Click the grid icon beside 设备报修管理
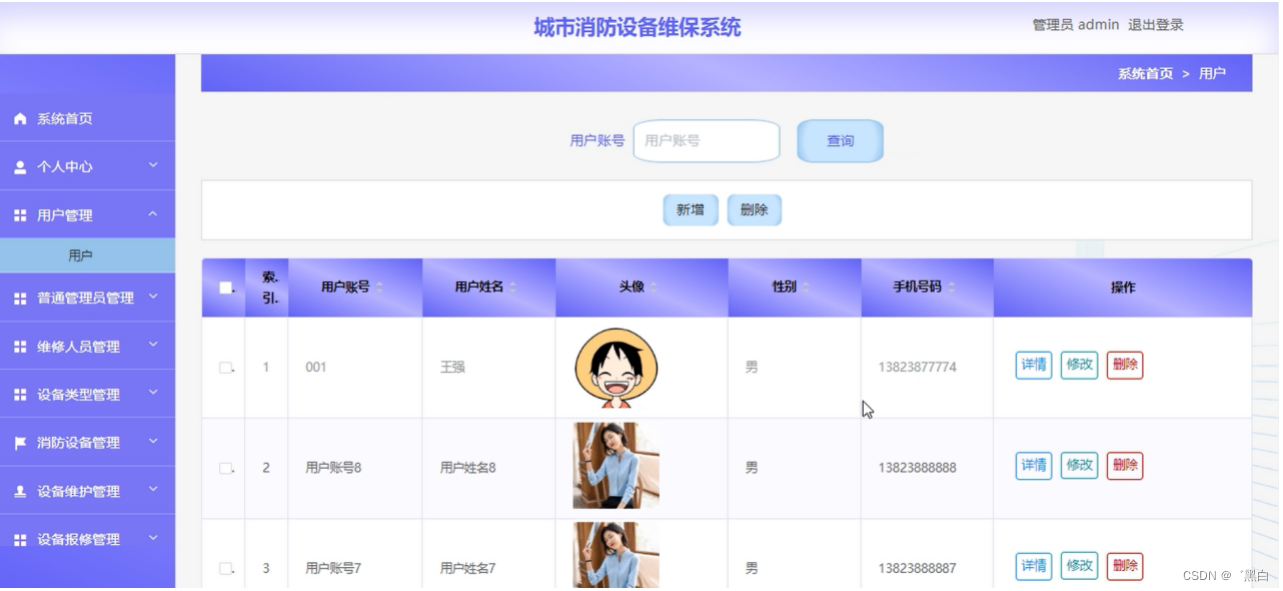 click(20, 539)
